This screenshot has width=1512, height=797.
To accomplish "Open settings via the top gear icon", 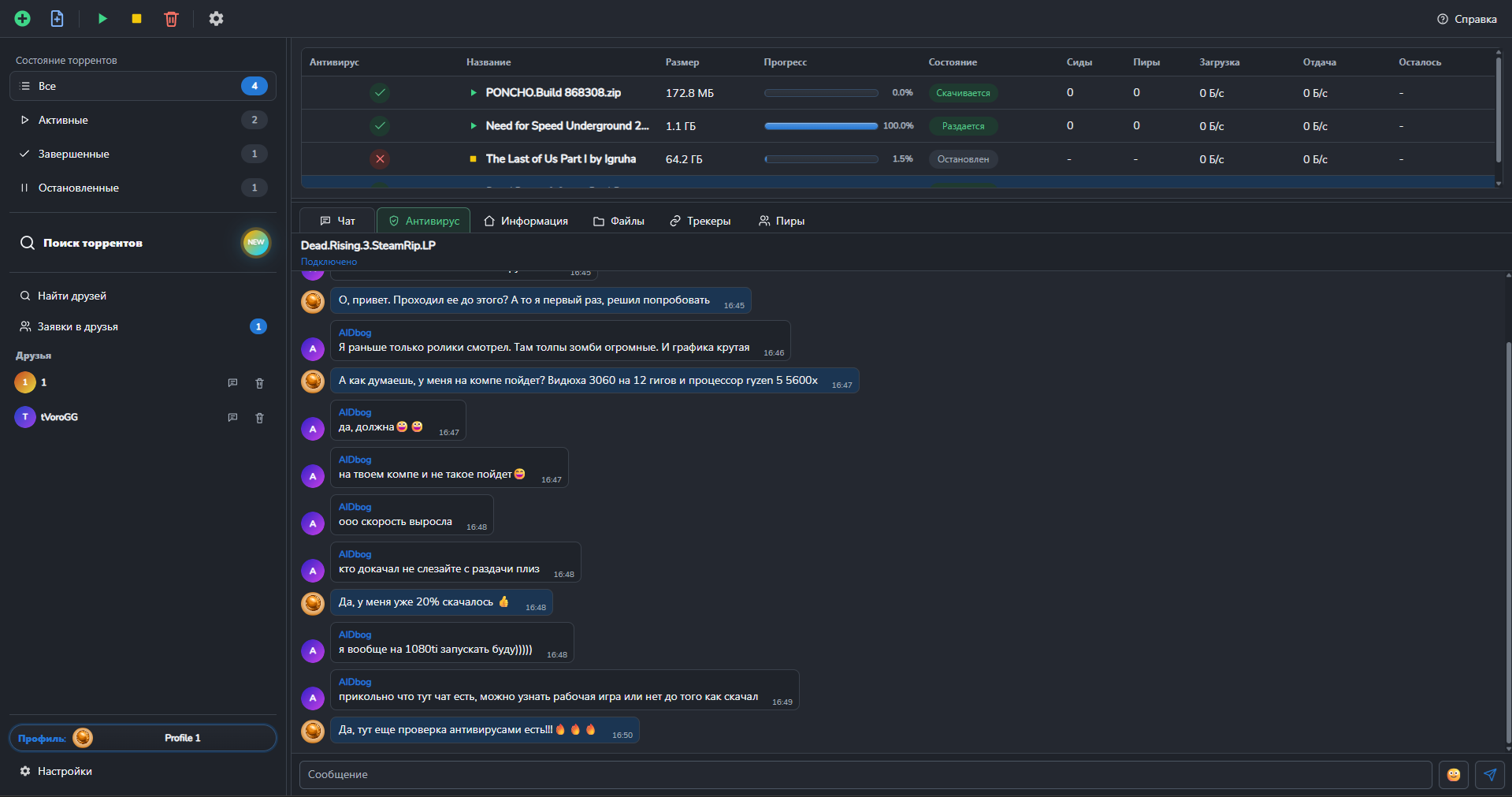I will pos(216,19).
